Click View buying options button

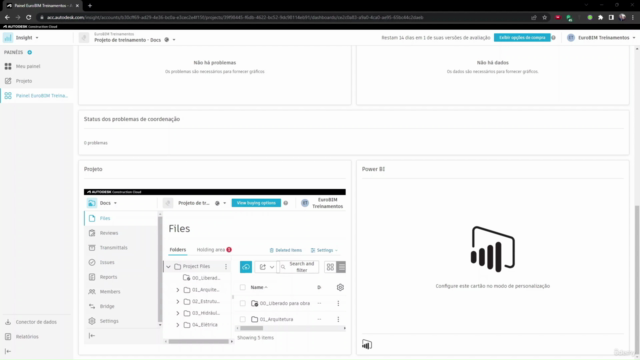tap(256, 203)
